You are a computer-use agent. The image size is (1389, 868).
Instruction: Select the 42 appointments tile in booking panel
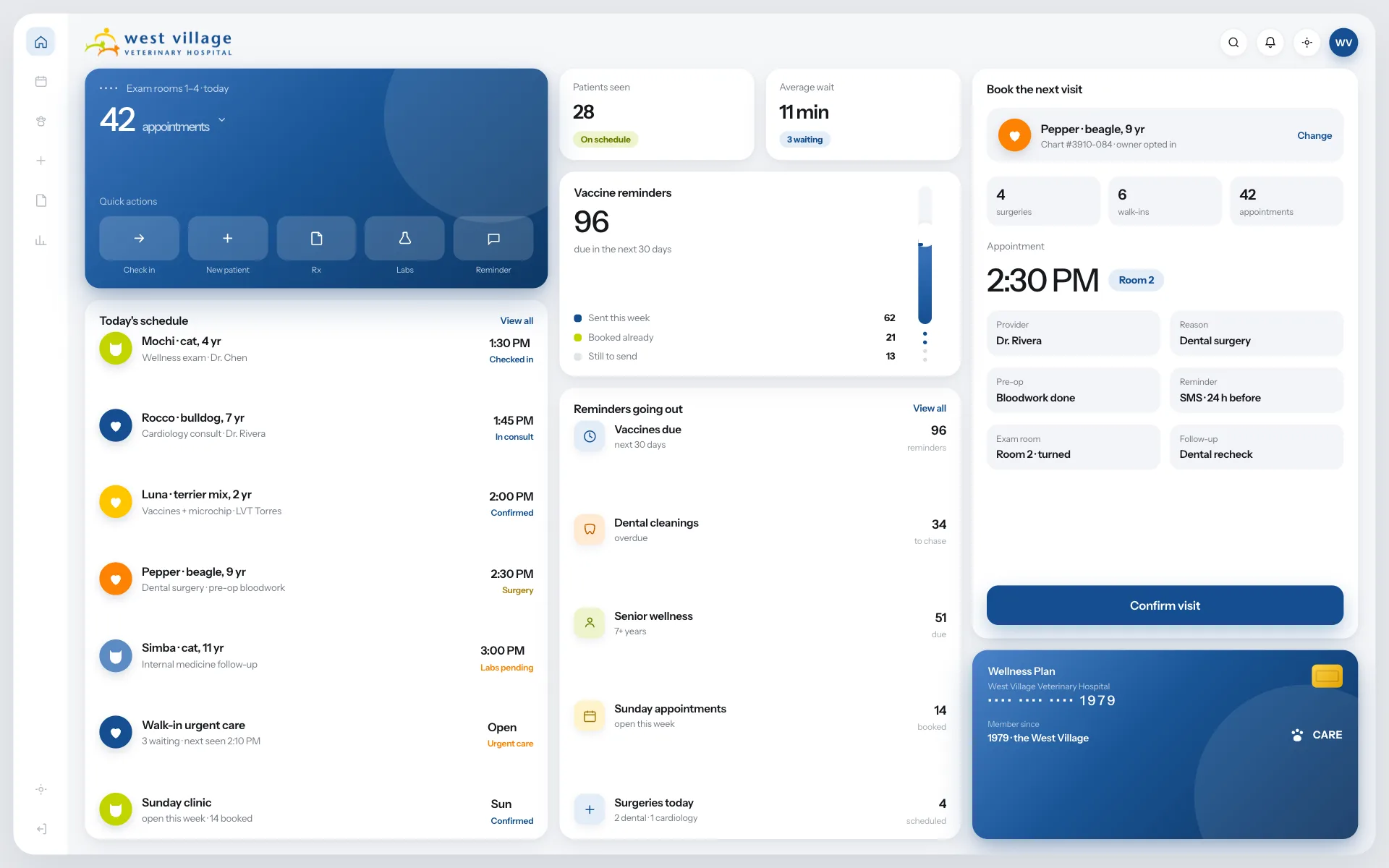(1286, 201)
